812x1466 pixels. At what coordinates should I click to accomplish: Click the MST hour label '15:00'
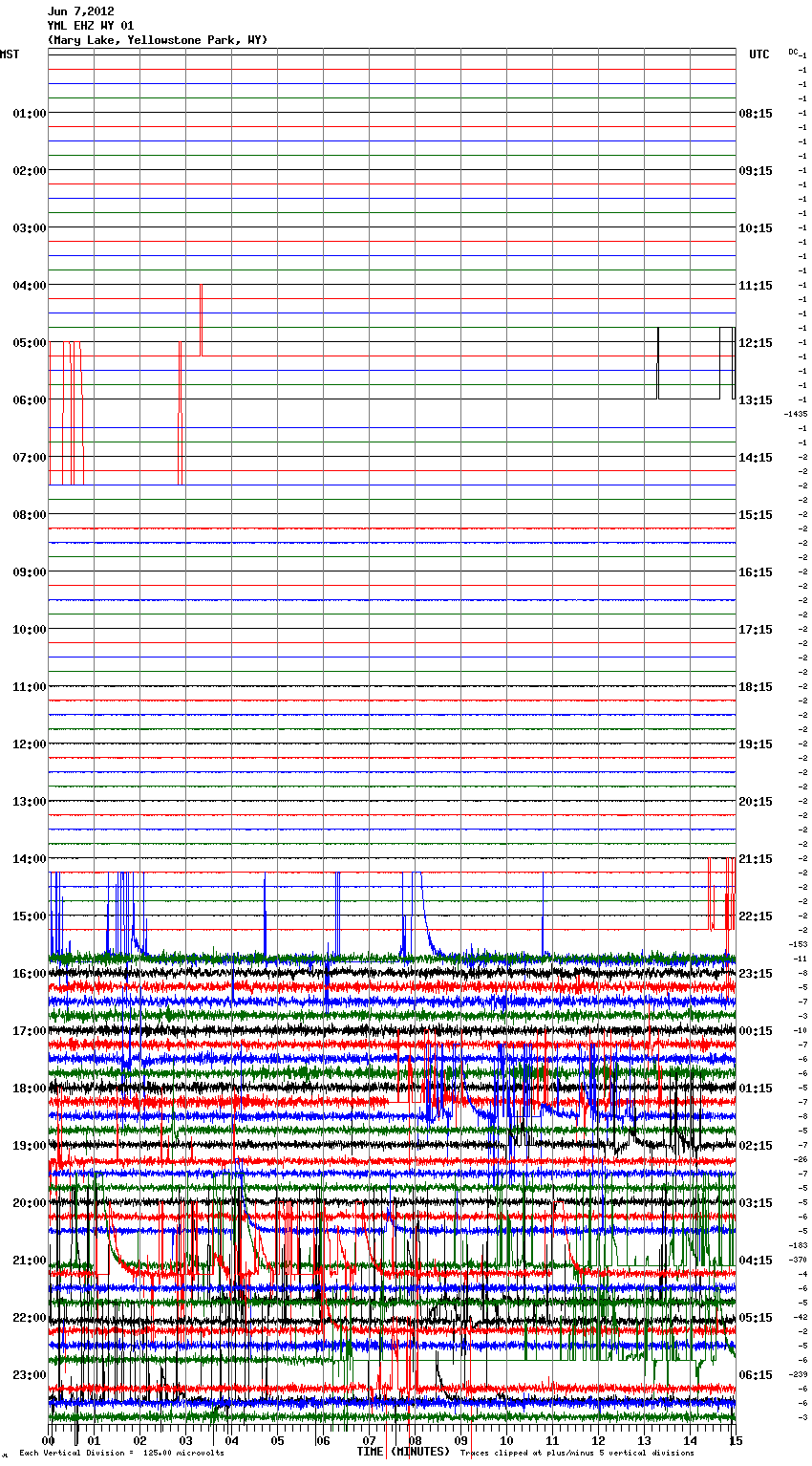[x=30, y=916]
